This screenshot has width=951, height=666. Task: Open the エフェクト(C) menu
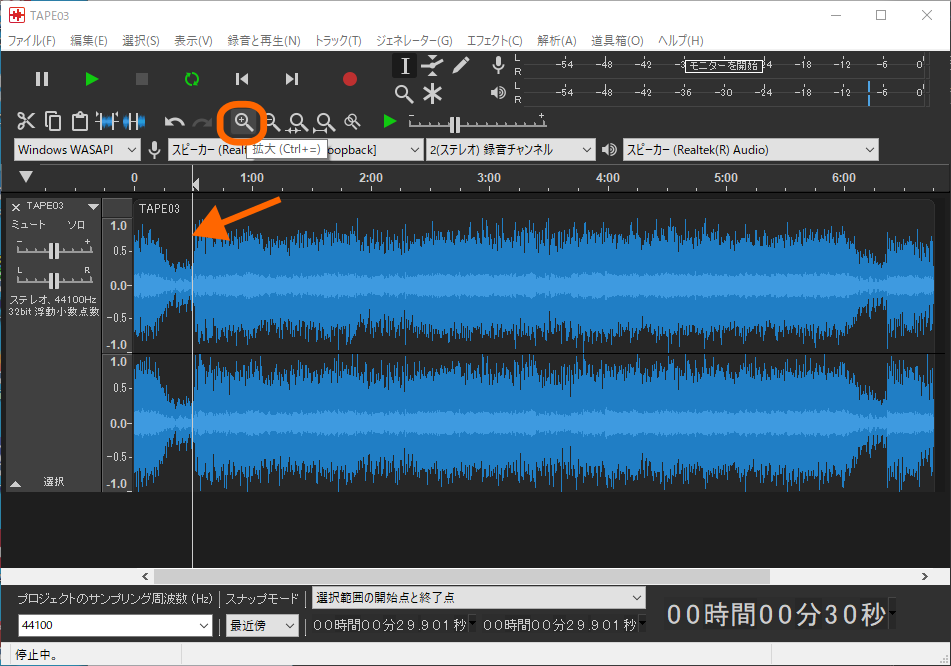coord(494,41)
